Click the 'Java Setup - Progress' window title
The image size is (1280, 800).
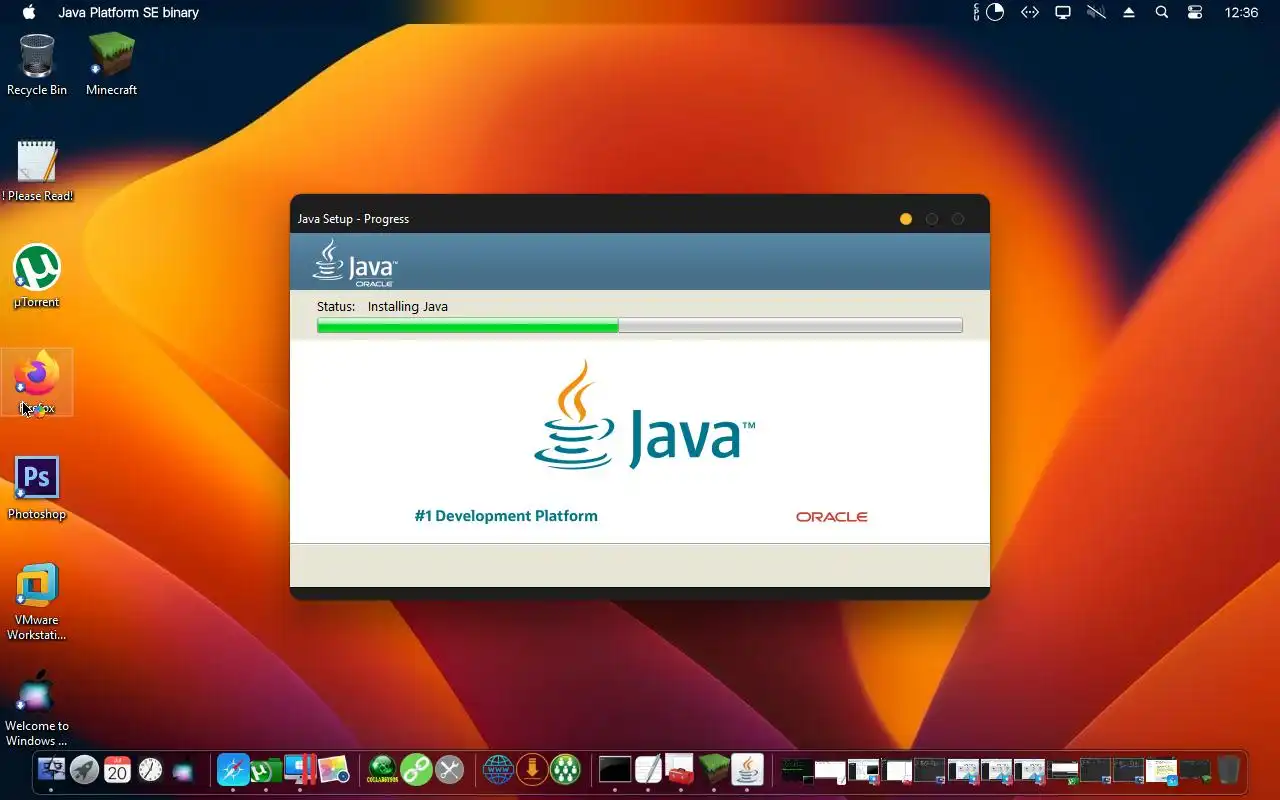click(353, 219)
